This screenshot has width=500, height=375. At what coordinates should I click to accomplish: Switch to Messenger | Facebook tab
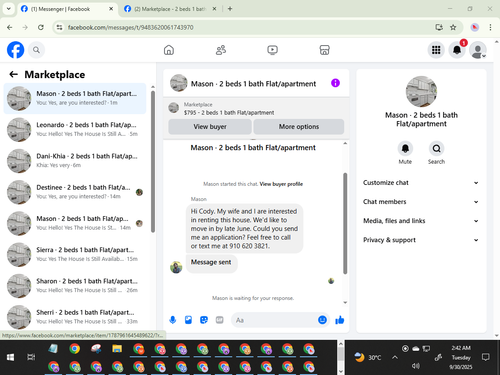67,9
